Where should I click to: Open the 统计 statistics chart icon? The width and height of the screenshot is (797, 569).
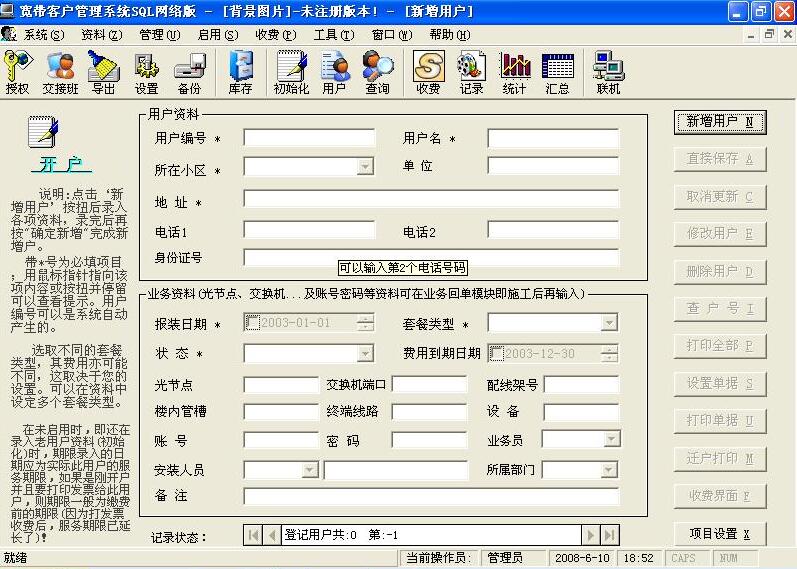[514, 72]
